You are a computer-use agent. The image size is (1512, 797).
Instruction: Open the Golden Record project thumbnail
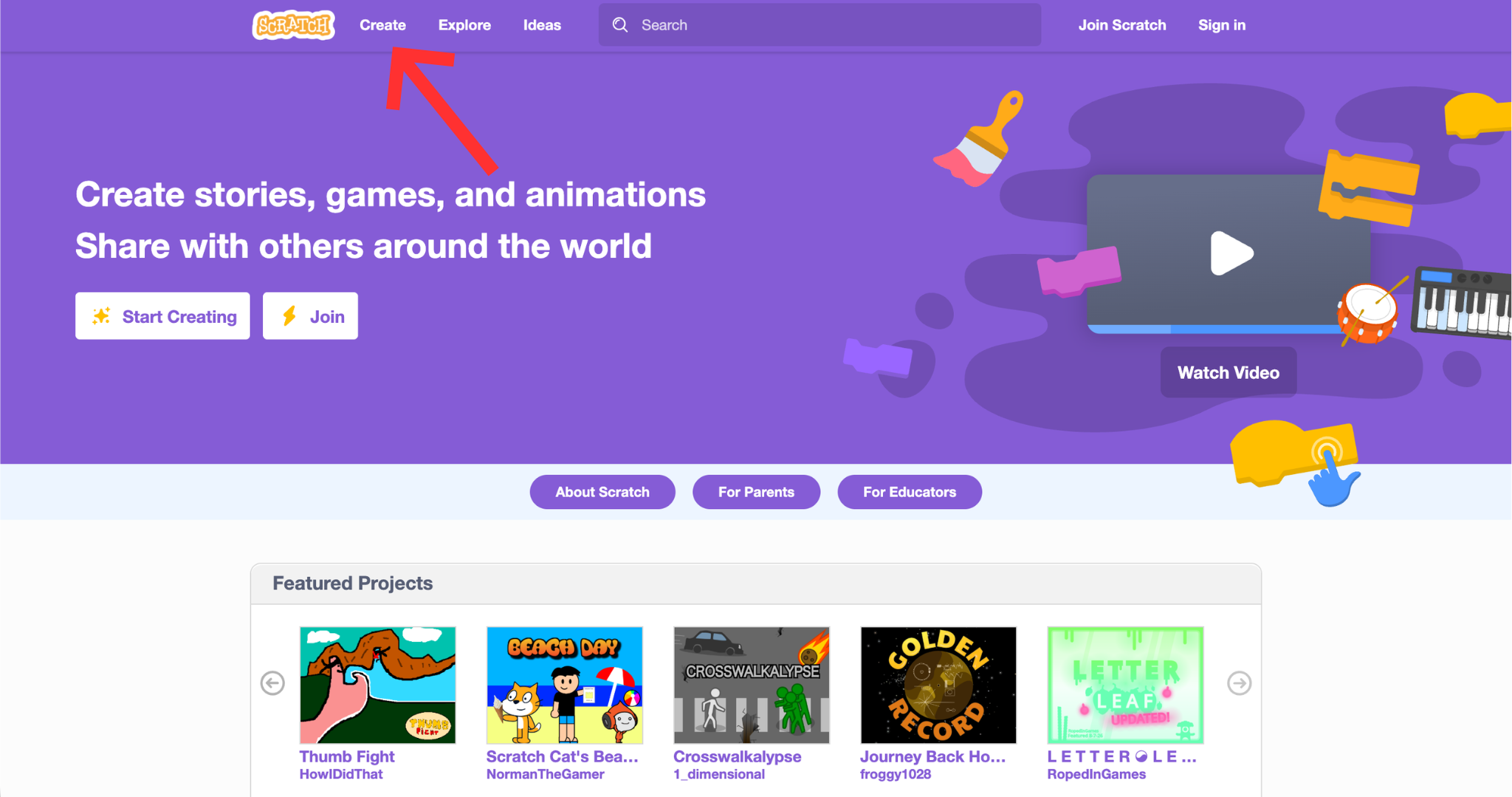(938, 685)
